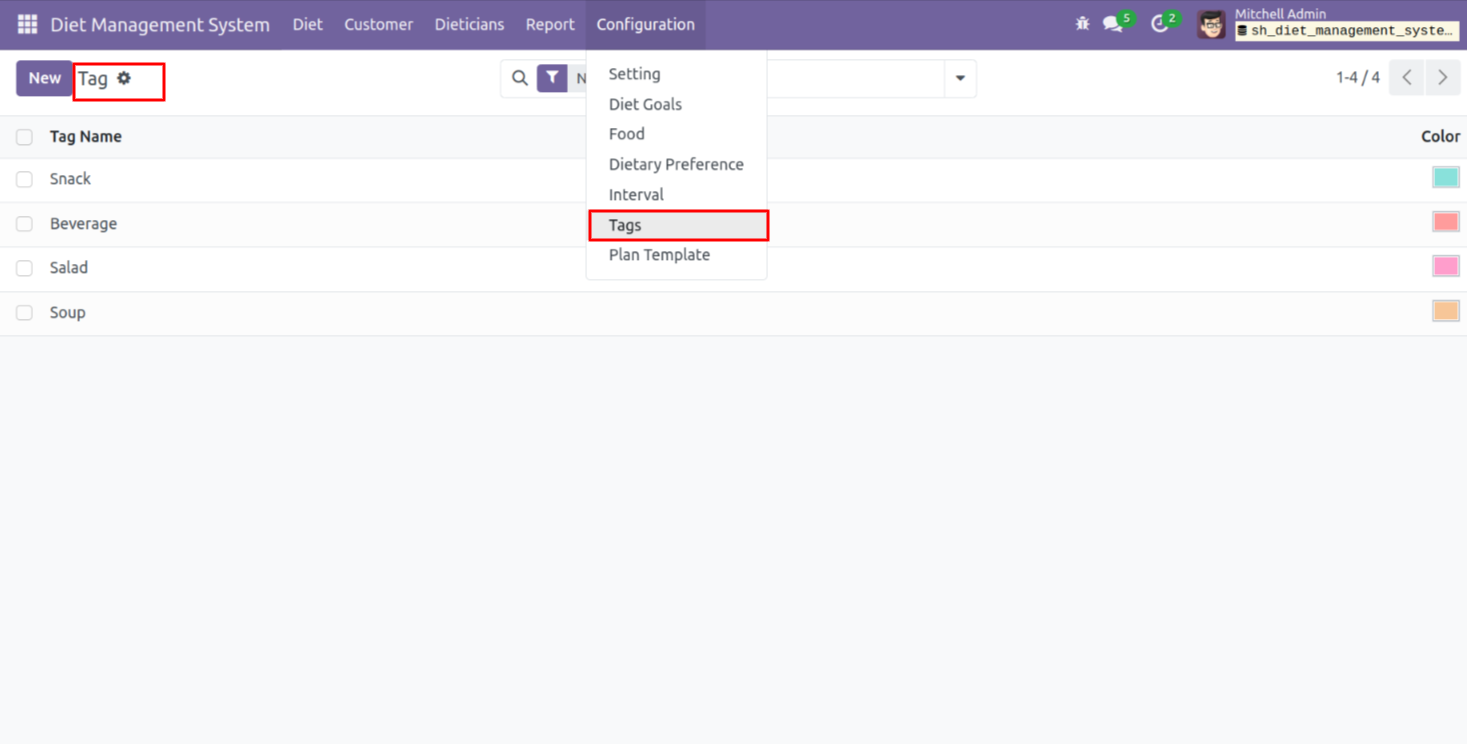Click the filter funnel icon
This screenshot has height=744, width=1467.
point(552,78)
